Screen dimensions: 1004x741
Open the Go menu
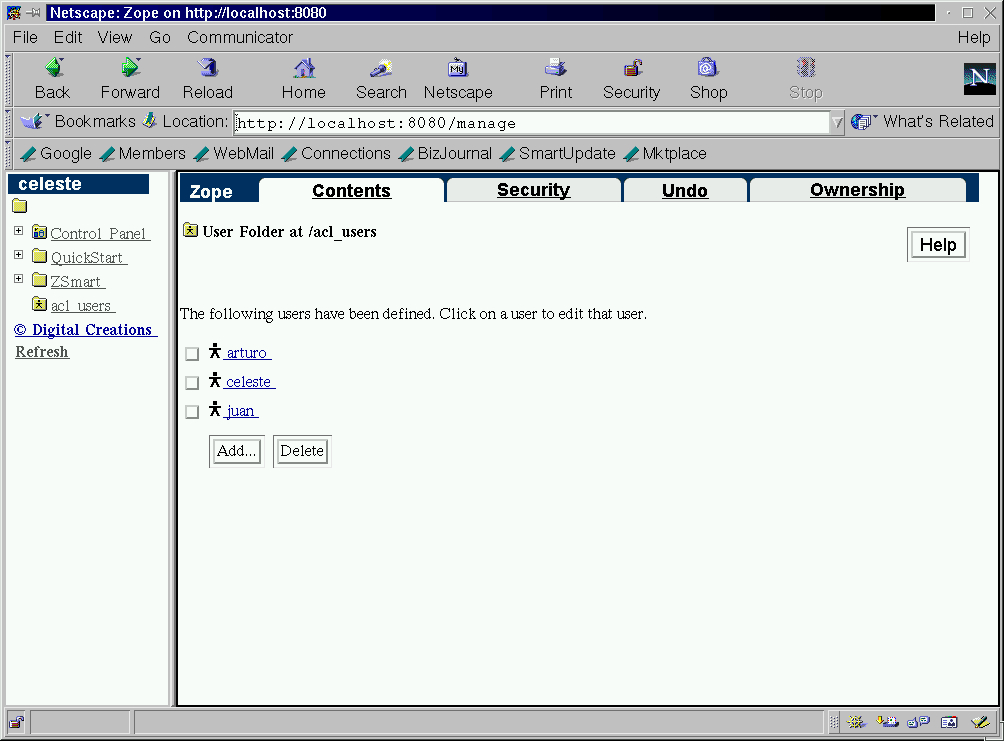coord(160,38)
